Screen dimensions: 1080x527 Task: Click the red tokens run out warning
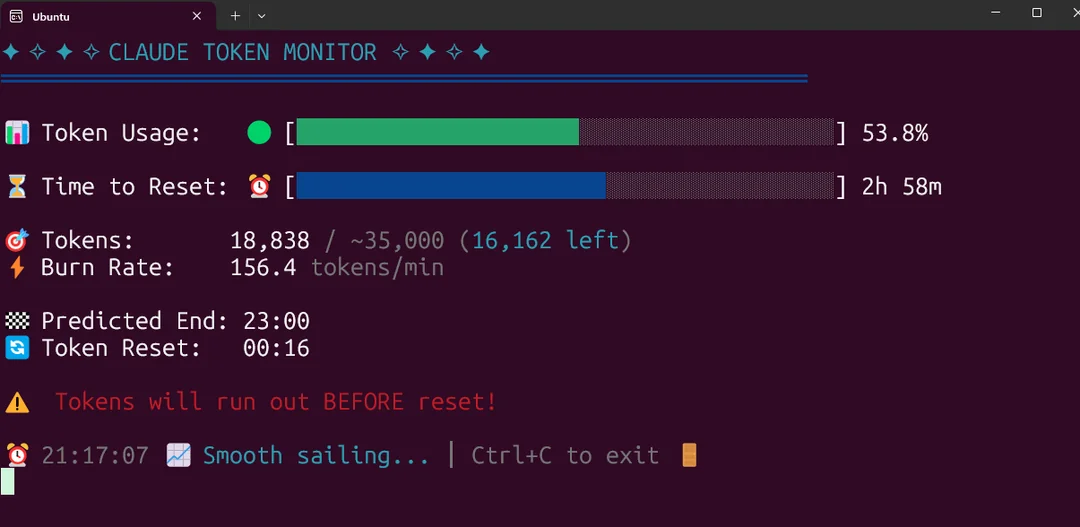click(x=276, y=402)
